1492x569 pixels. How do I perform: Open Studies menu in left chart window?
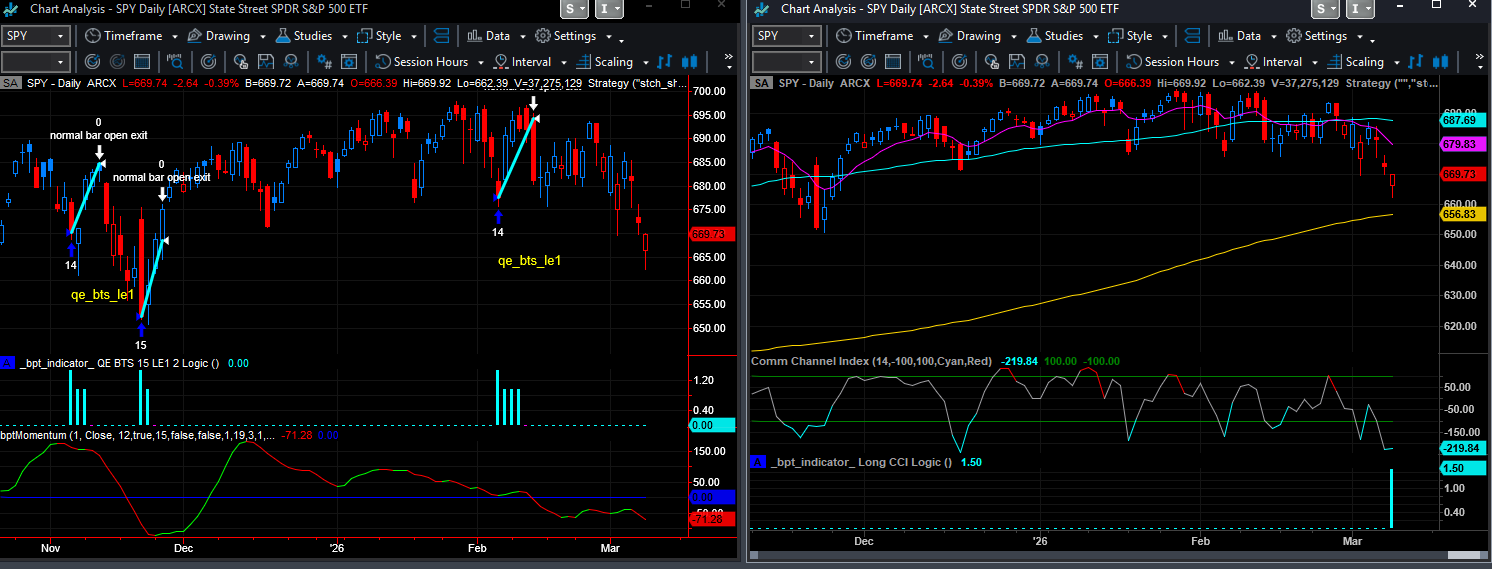(x=311, y=36)
